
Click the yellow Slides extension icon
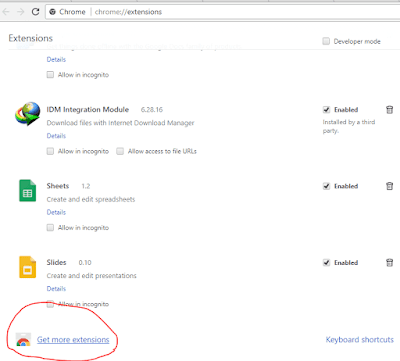click(28, 267)
